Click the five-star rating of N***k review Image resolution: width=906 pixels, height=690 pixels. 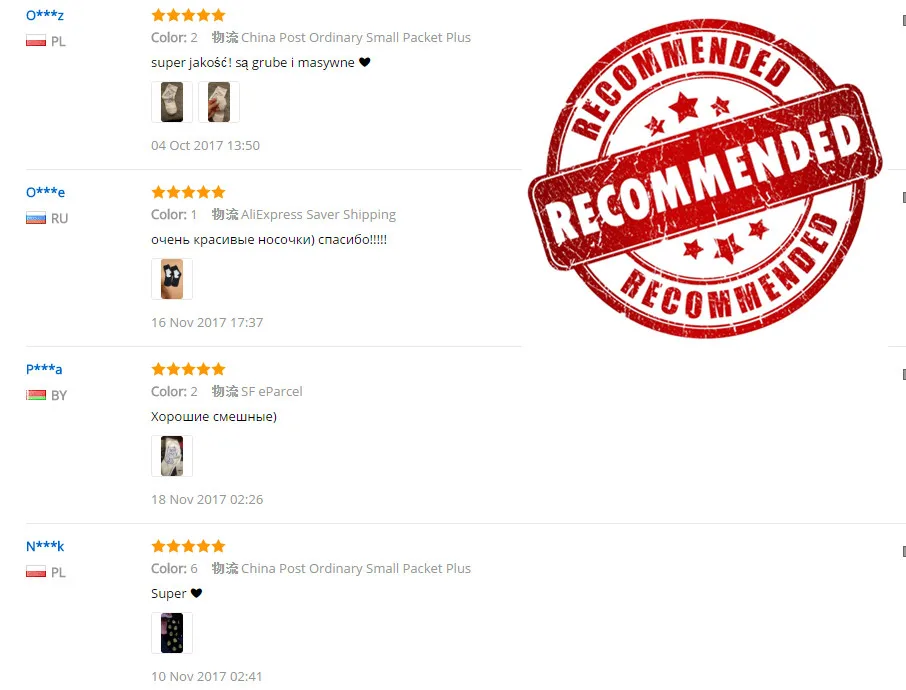pos(188,546)
